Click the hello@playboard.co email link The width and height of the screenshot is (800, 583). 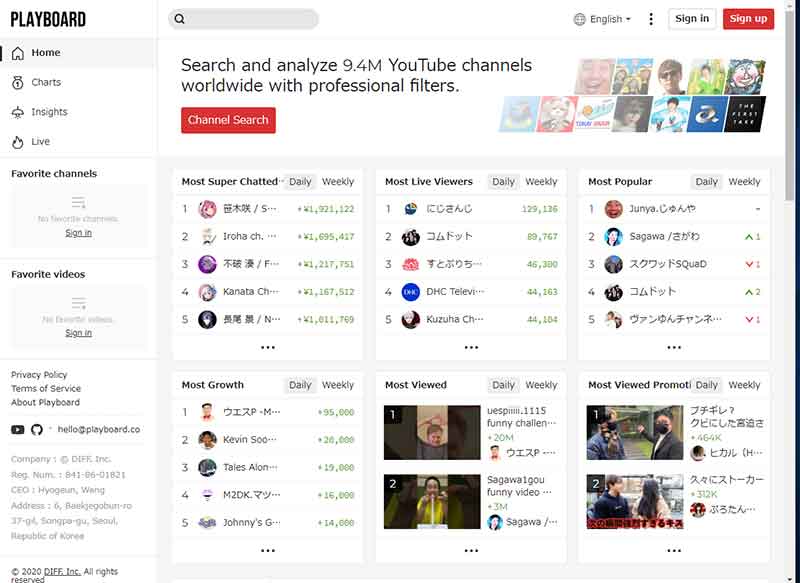coord(98,429)
